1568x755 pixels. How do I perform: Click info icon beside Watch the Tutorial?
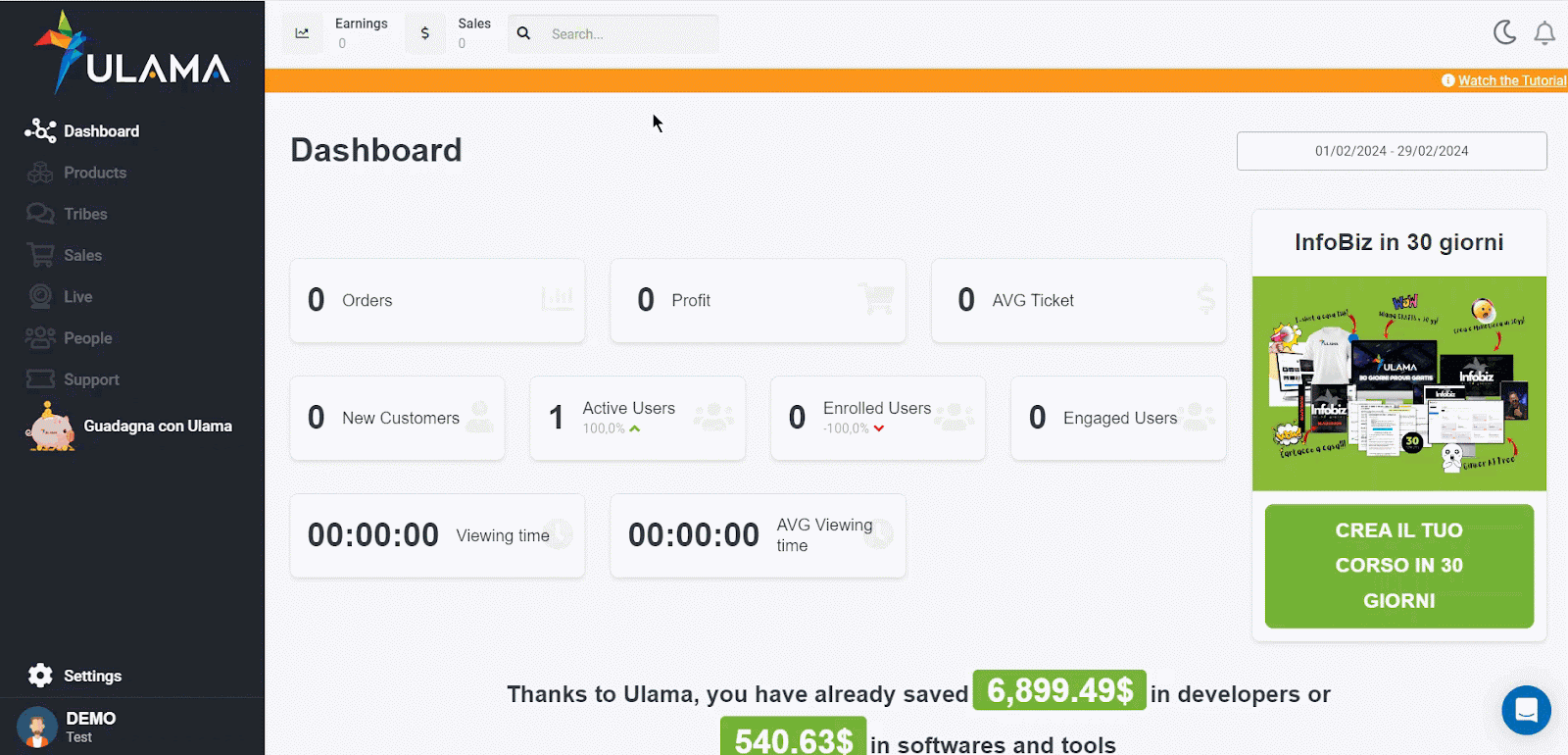[1447, 80]
